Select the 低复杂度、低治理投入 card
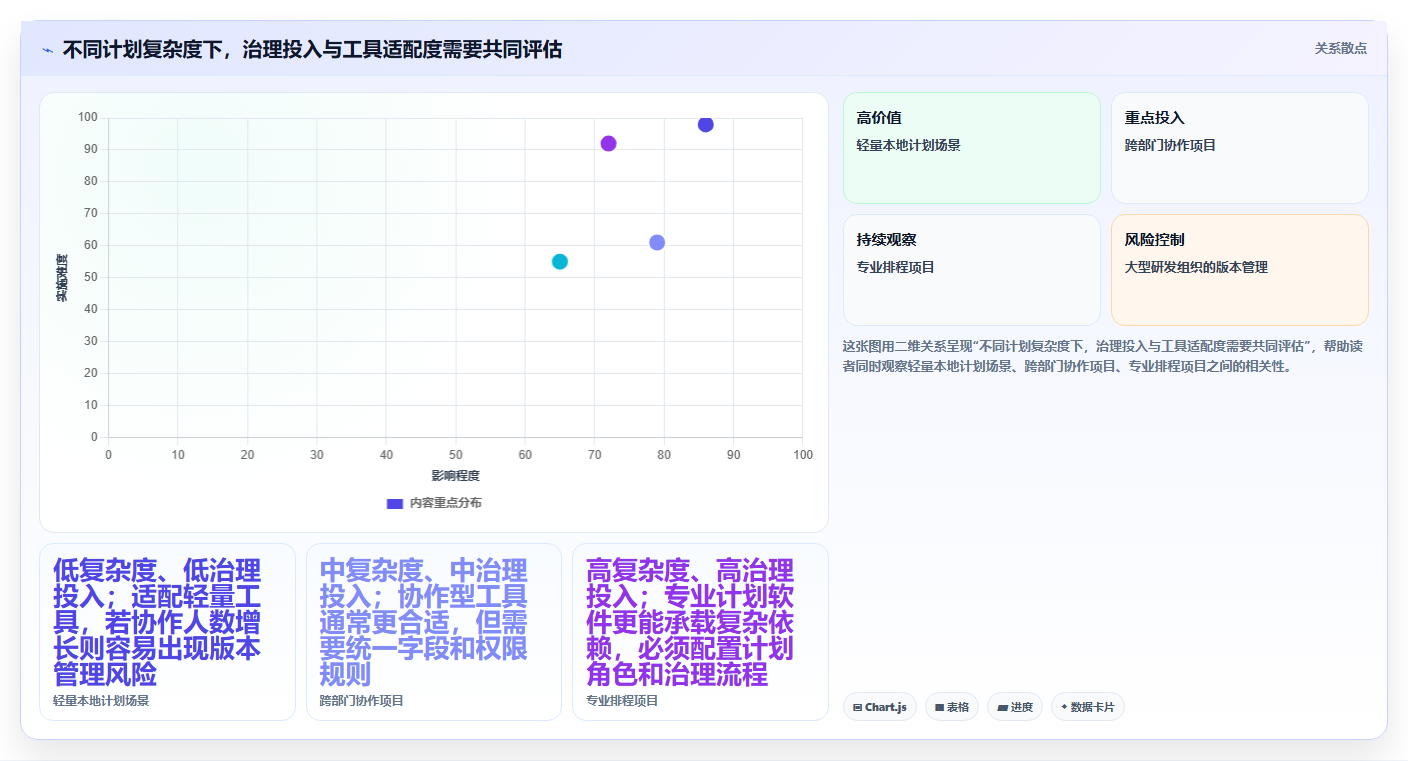Screen dimensions: 1408x761 click(167, 632)
